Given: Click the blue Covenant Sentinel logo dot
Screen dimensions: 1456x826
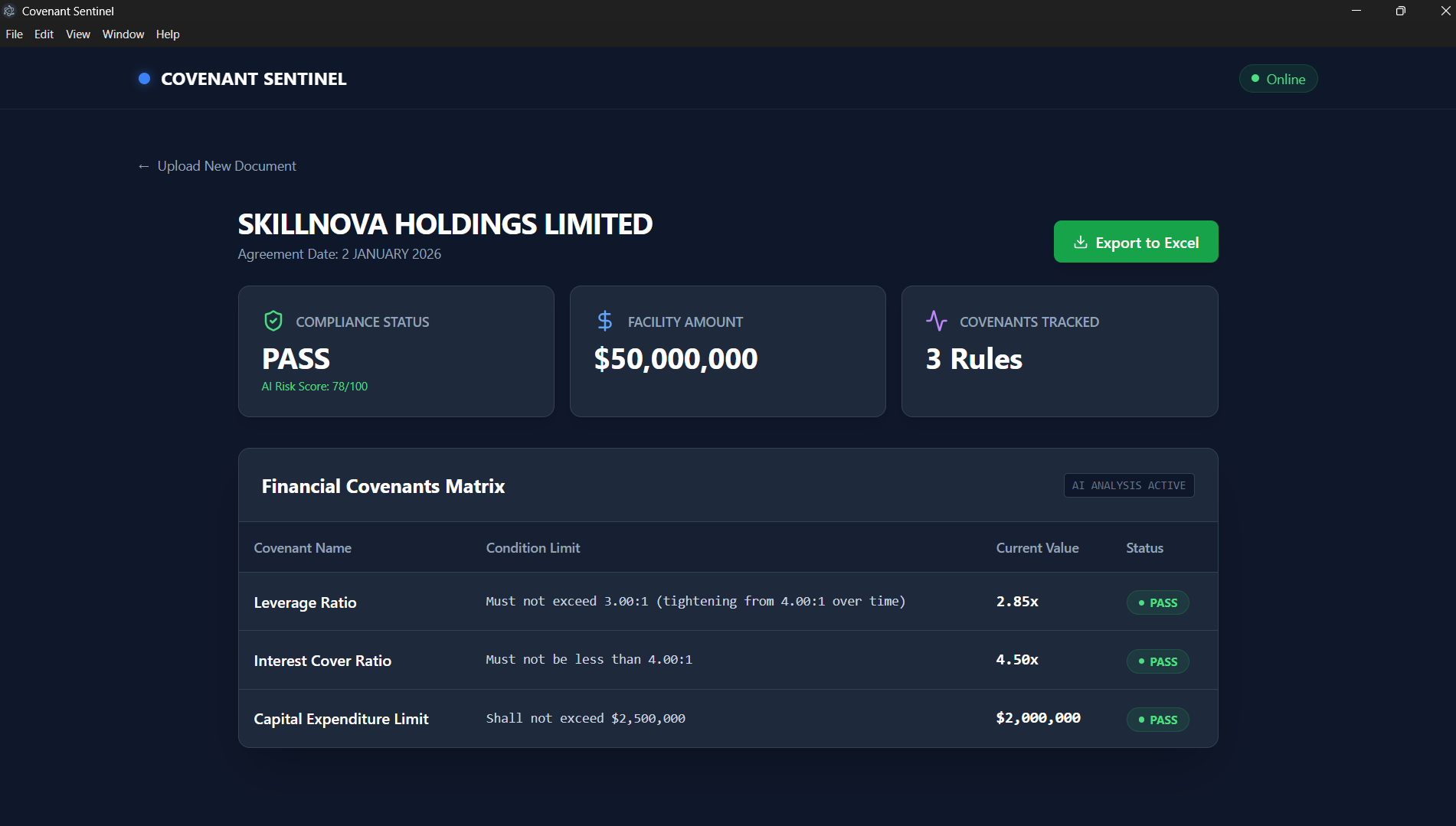Looking at the screenshot, I should [x=144, y=79].
